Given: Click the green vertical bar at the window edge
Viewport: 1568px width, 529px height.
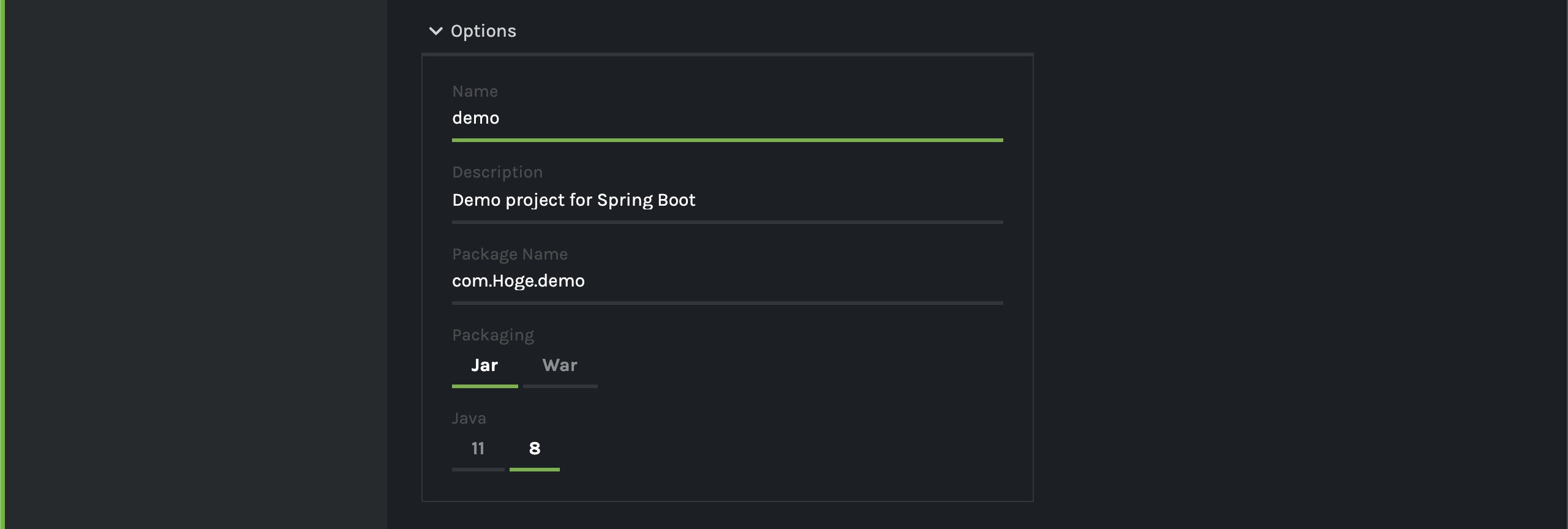Looking at the screenshot, I should (2, 264).
